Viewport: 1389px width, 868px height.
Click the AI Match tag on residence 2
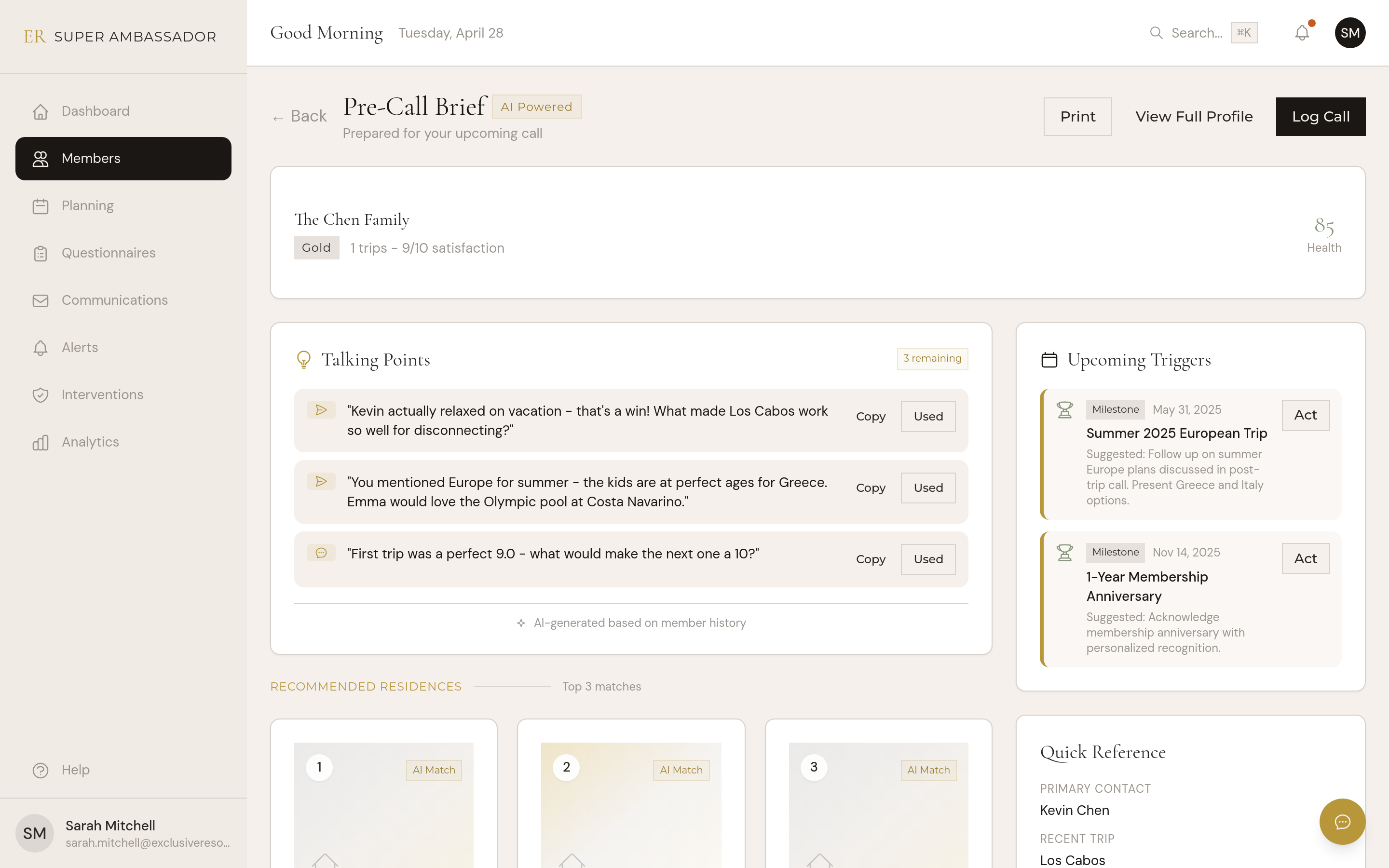[681, 771]
